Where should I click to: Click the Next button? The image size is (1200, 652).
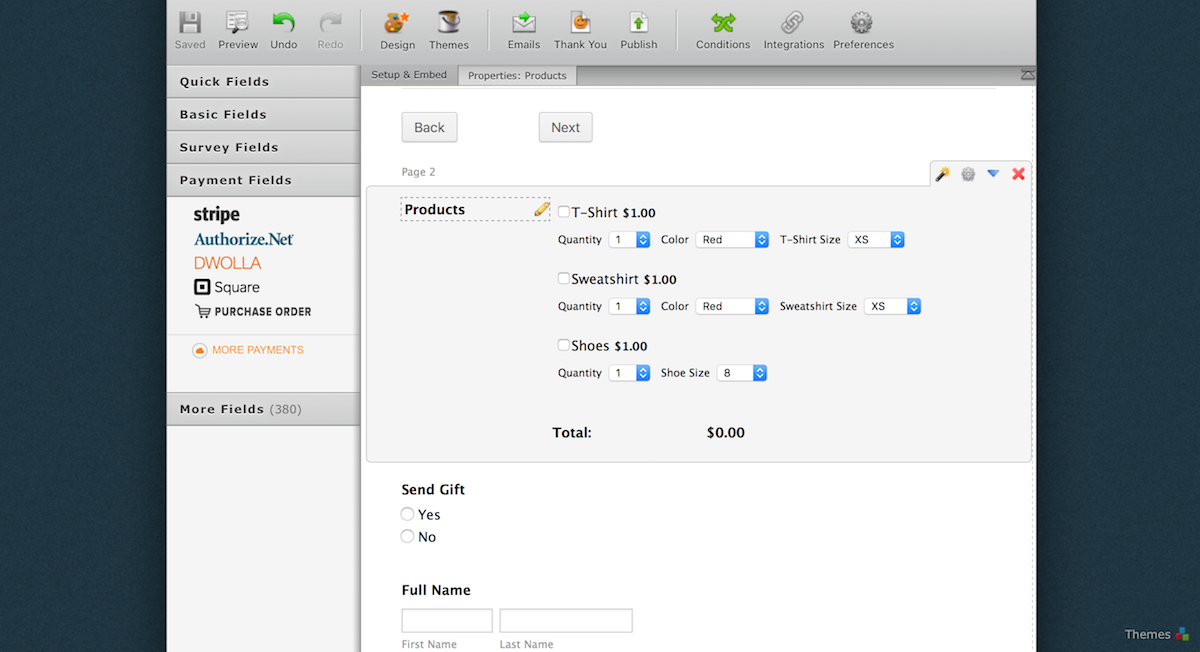coord(565,127)
